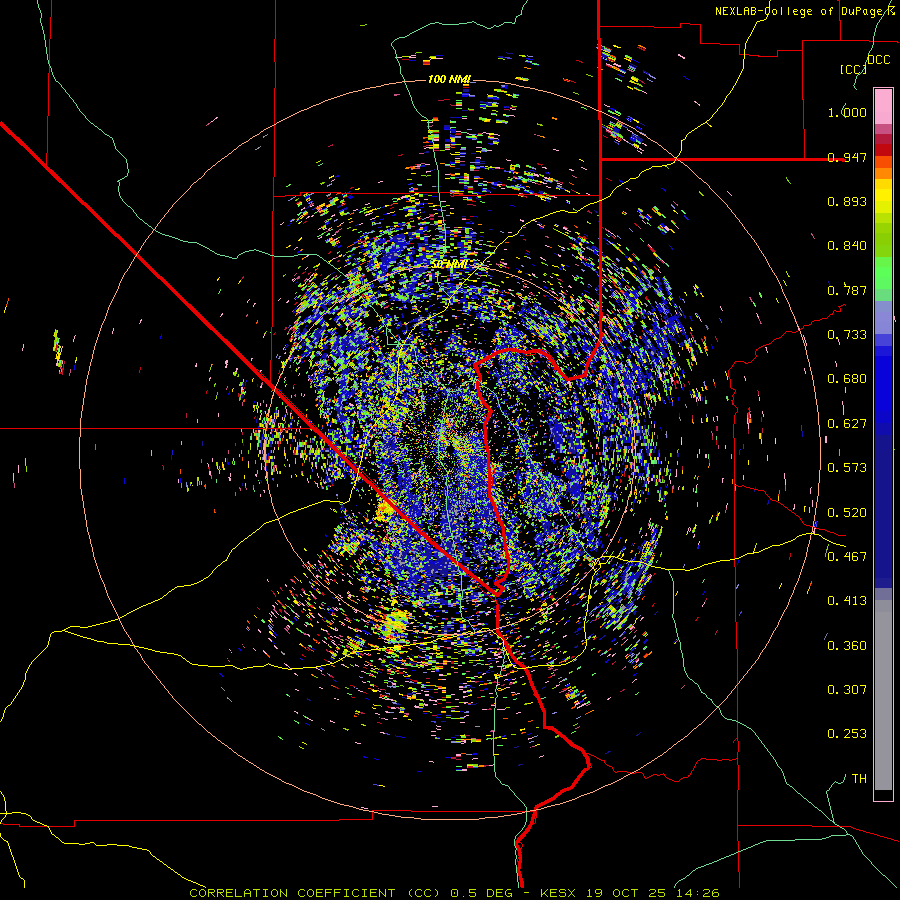Click the [CC] legend heading
The width and height of the screenshot is (900, 900).
853,69
